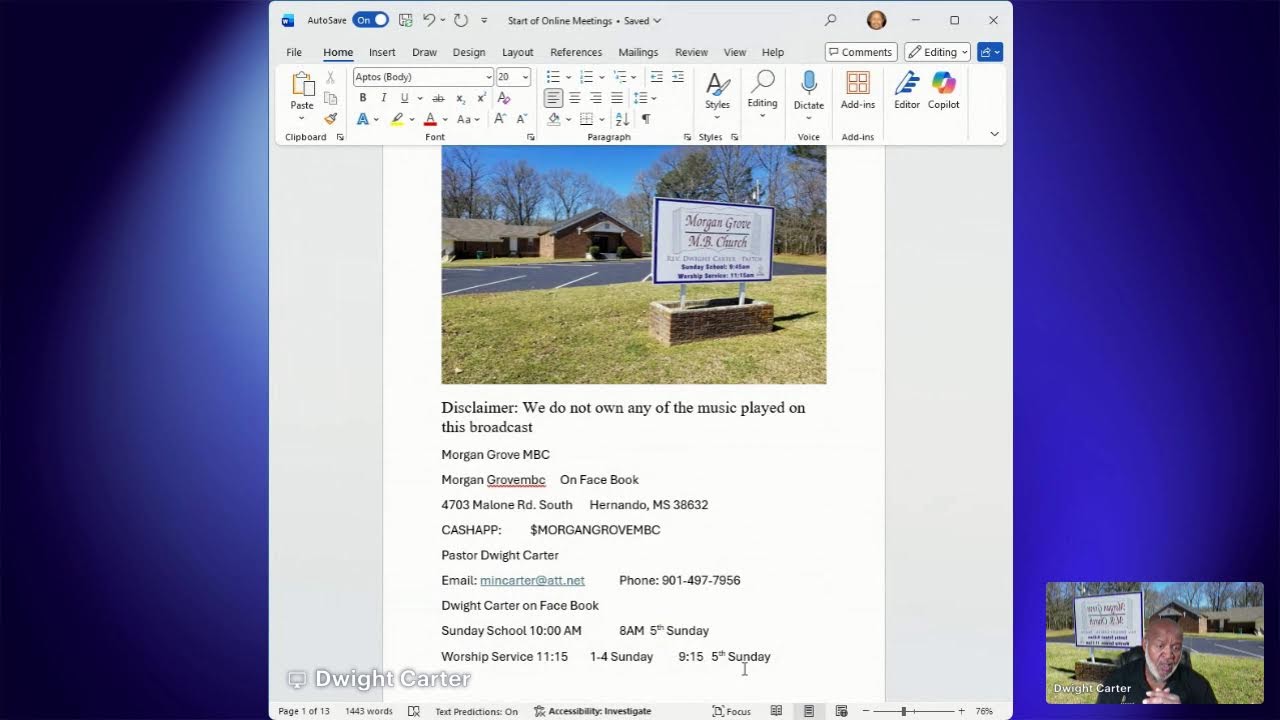The height and width of the screenshot is (720, 1280).
Task: Open the font size 20 dropdown
Action: pos(525,77)
